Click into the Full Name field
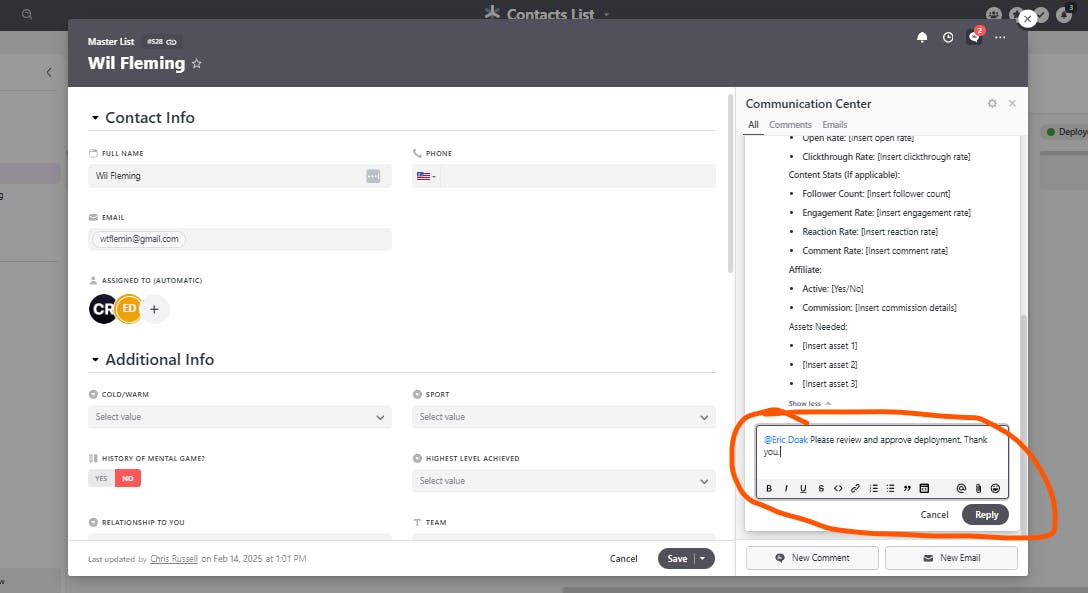Image resolution: width=1088 pixels, height=593 pixels. pyautogui.click(x=239, y=176)
